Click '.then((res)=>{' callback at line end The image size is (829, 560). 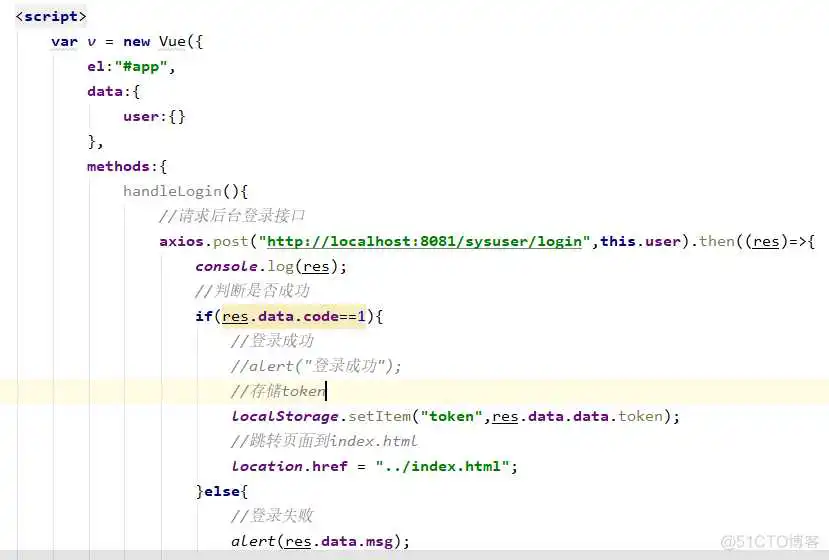pos(753,242)
